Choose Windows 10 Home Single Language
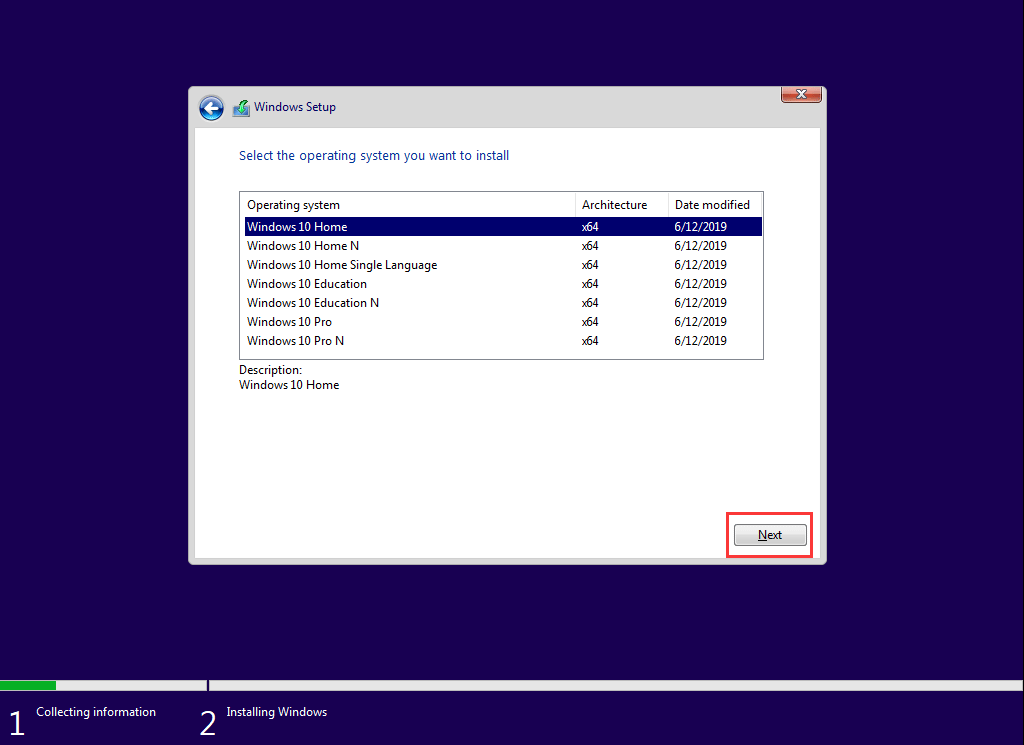 point(342,265)
